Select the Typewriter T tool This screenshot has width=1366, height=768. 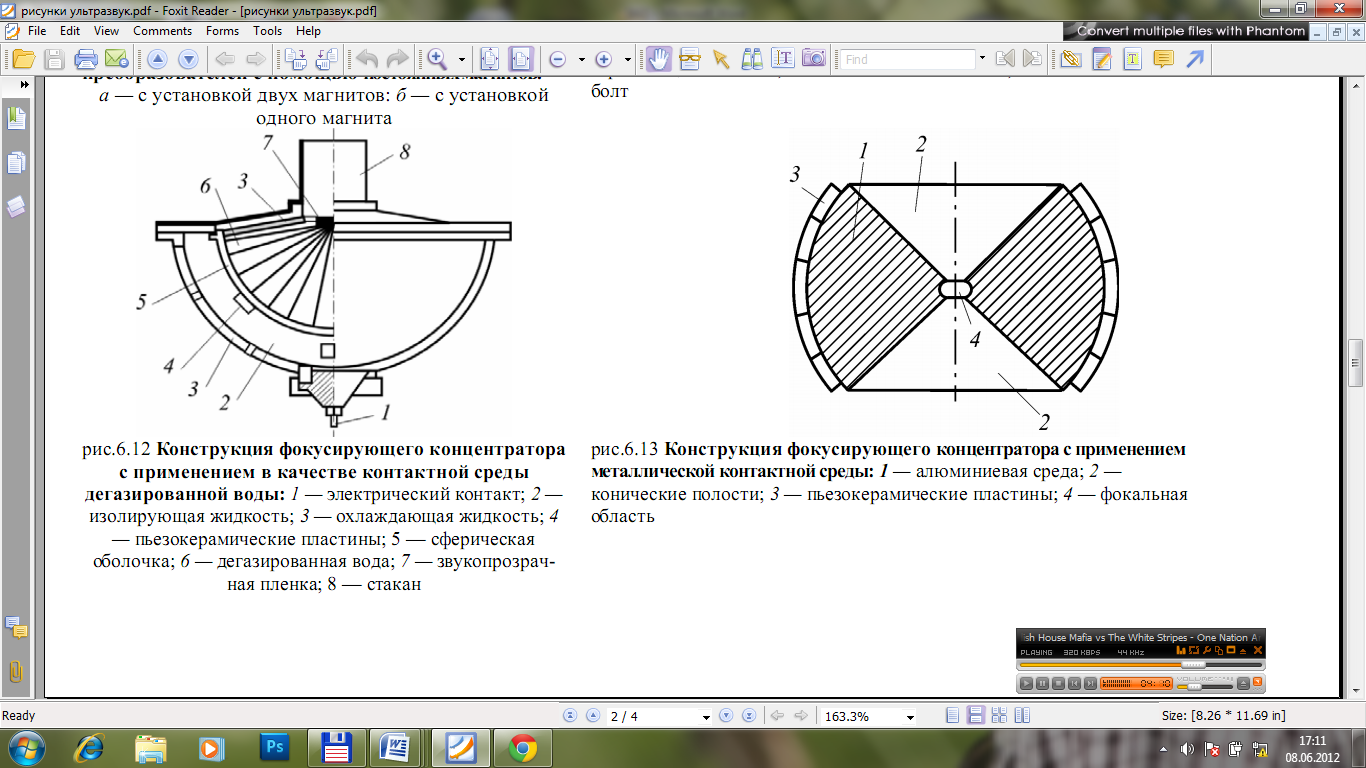point(1132,58)
